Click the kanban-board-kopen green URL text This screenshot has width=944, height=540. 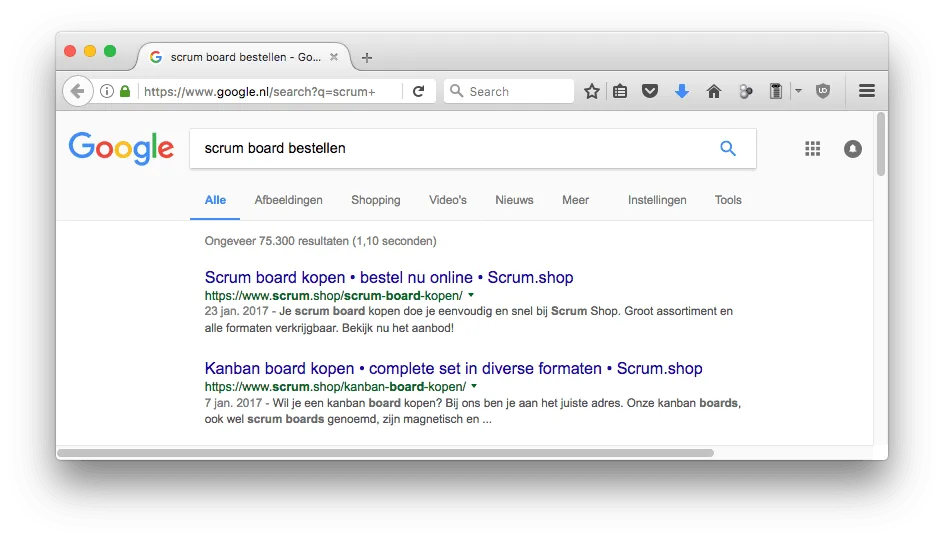[335, 386]
